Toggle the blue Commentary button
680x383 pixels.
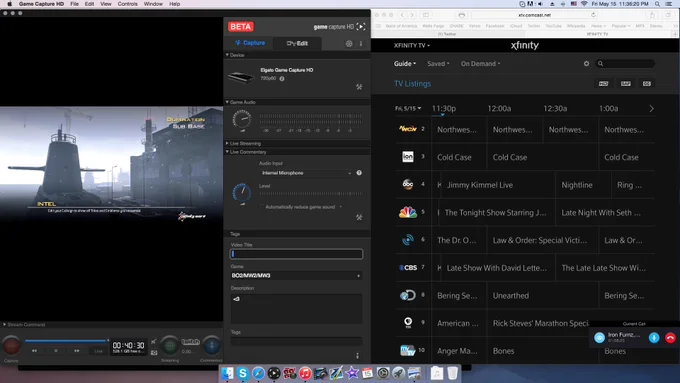point(212,345)
